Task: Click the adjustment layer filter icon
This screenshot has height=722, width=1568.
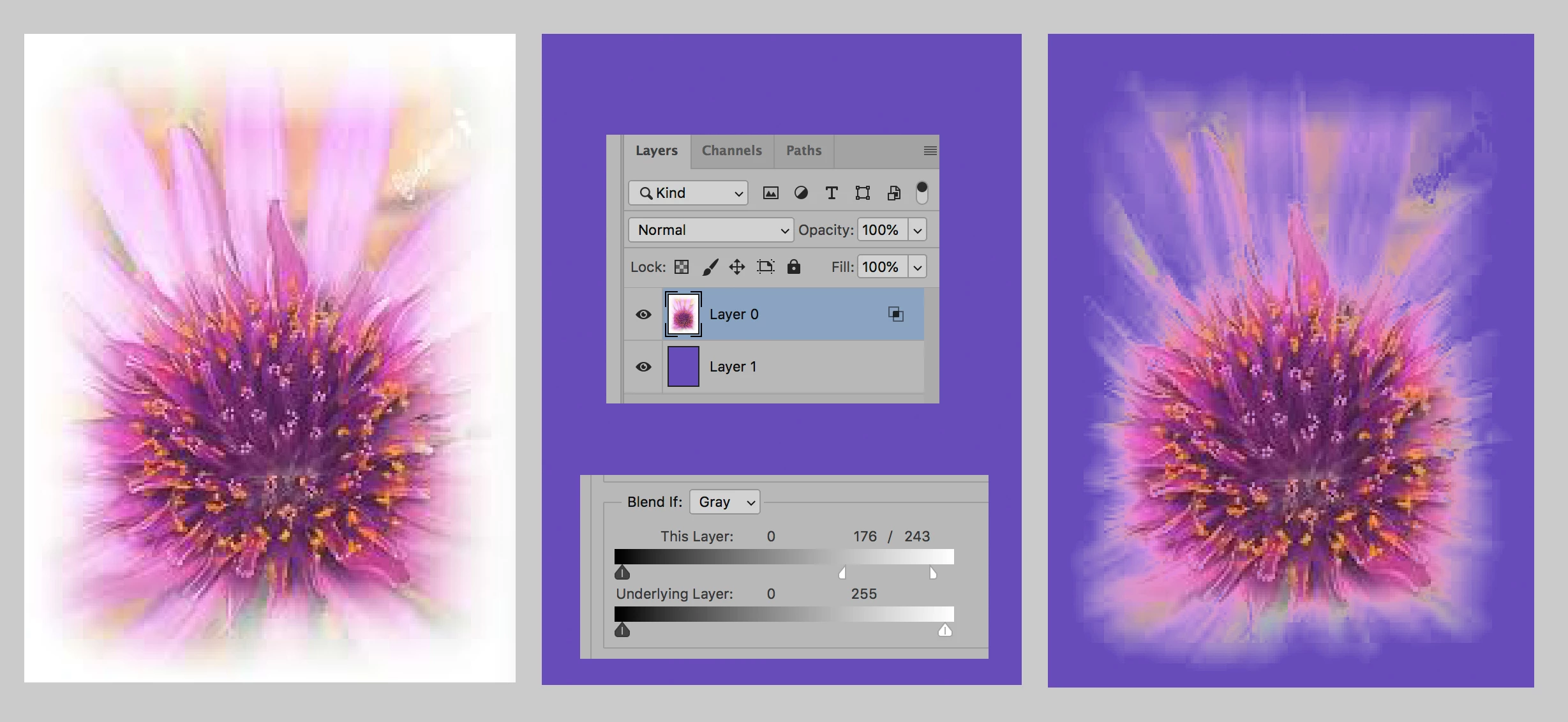Action: [x=801, y=193]
